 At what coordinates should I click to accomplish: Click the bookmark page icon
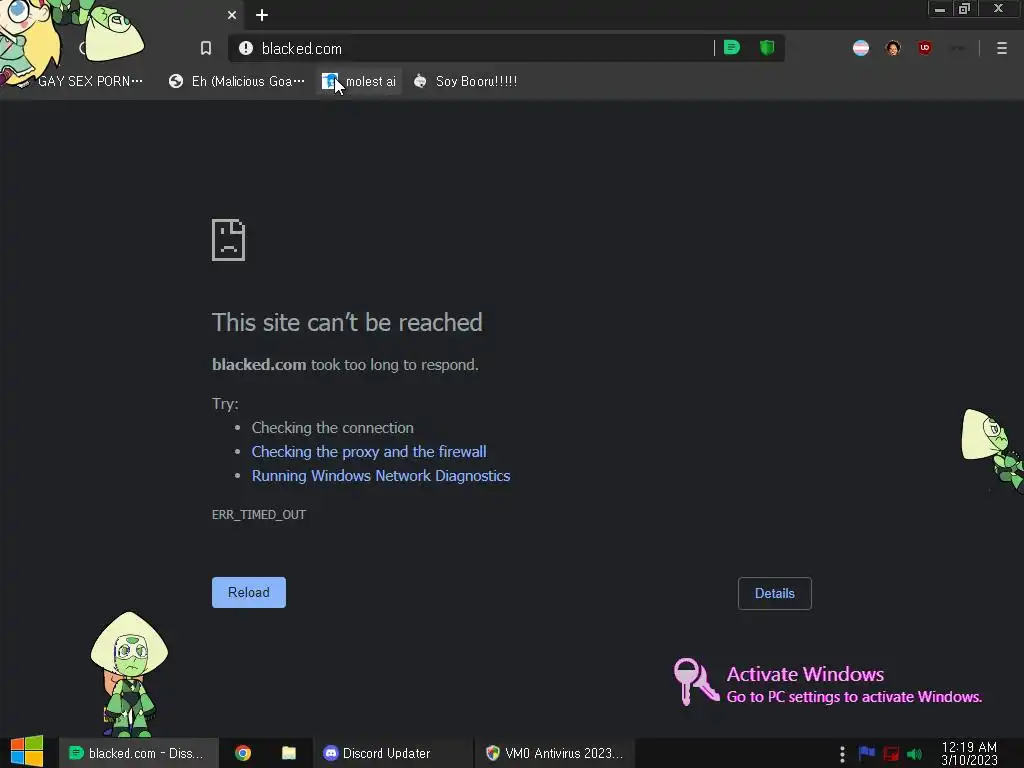(206, 48)
